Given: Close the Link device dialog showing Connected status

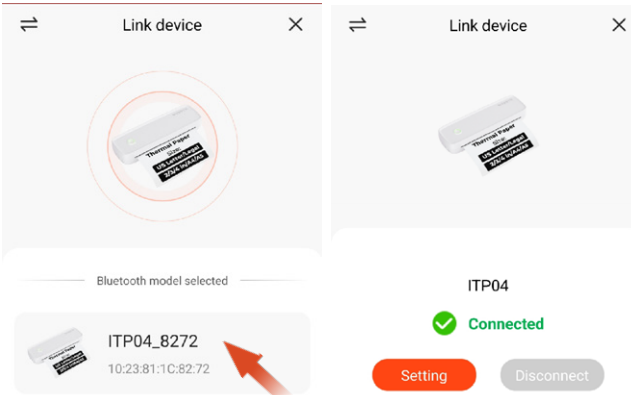Looking at the screenshot, I should (x=619, y=25).
